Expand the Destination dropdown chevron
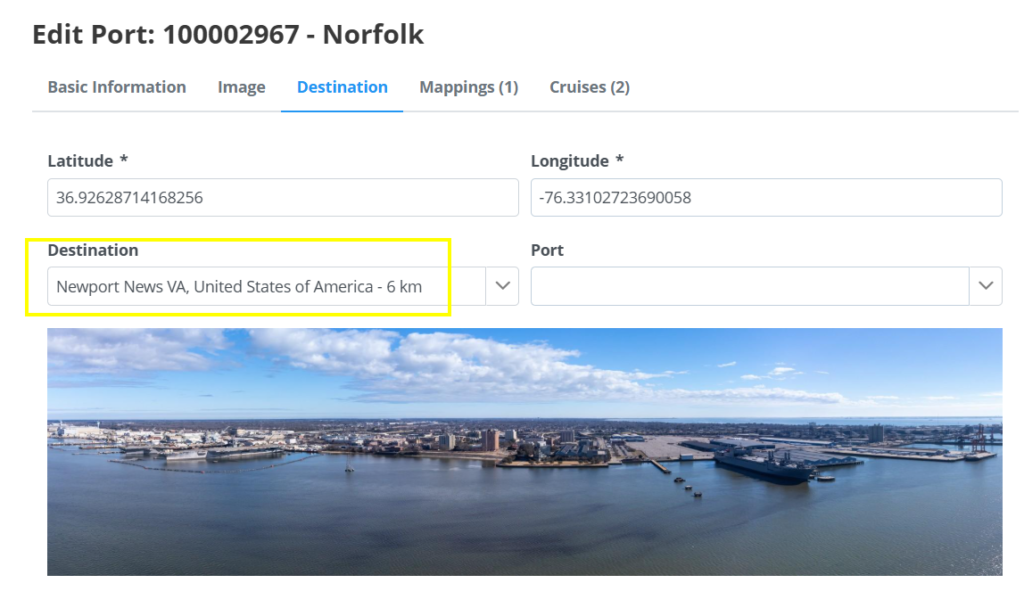 coord(502,287)
